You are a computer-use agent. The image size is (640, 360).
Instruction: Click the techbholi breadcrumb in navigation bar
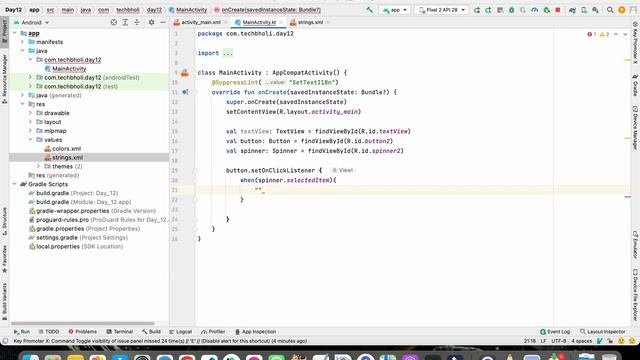tap(128, 10)
